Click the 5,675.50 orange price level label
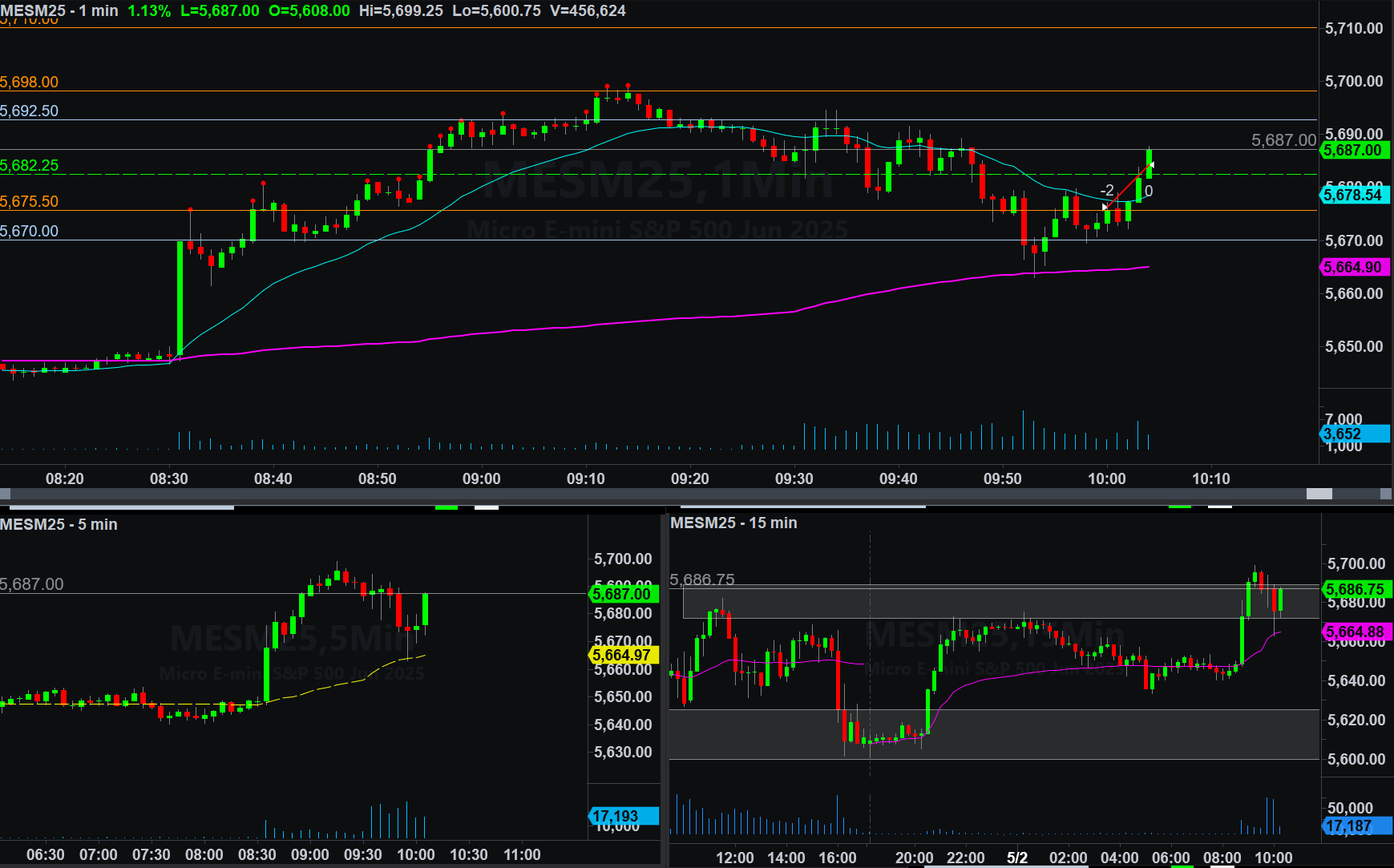Screen dimensions: 1394x868 pos(30,202)
